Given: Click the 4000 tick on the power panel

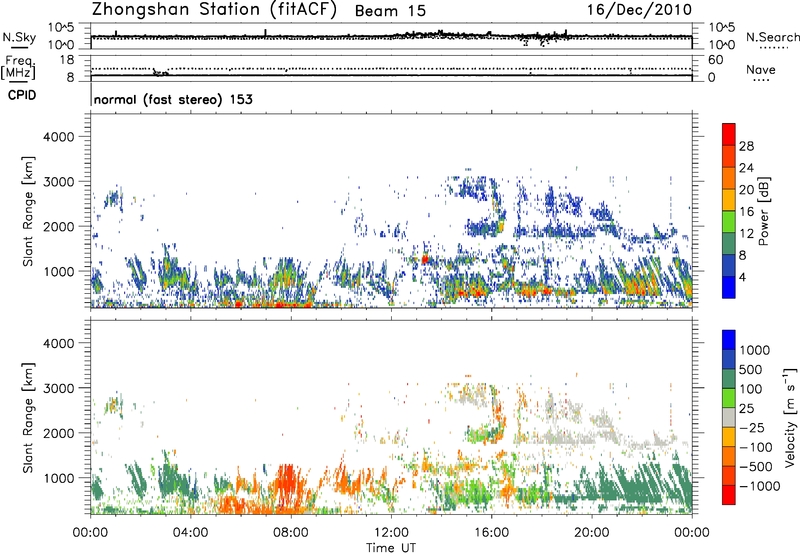Looking at the screenshot, I should point(58,137).
